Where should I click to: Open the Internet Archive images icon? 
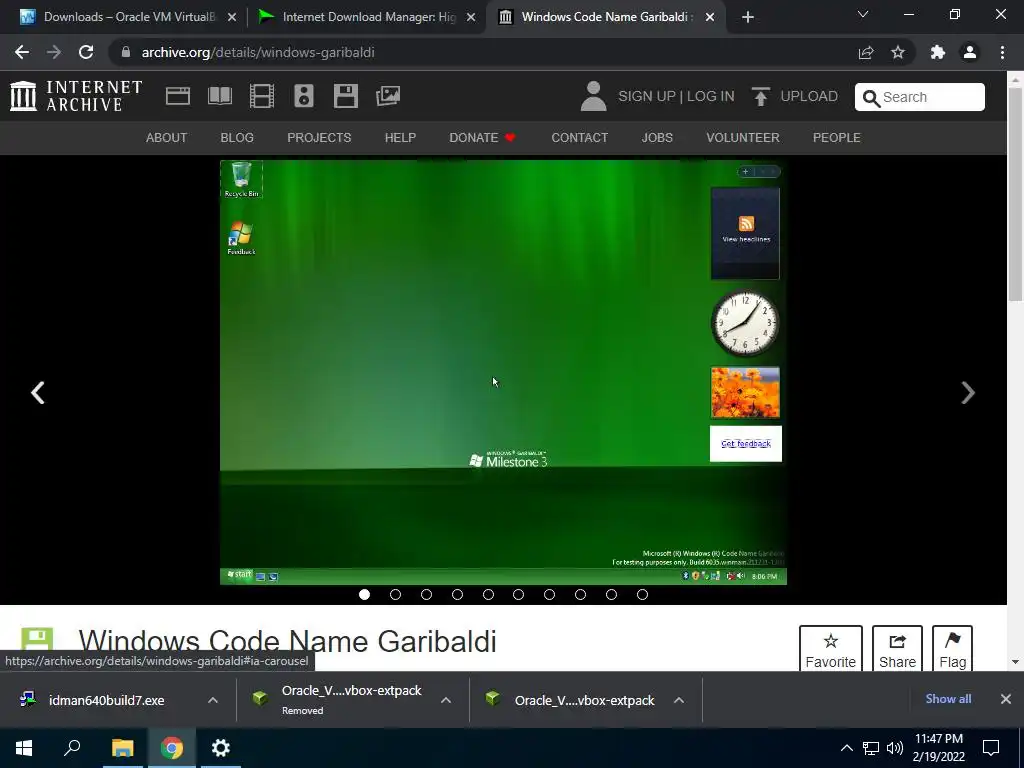coord(388,96)
